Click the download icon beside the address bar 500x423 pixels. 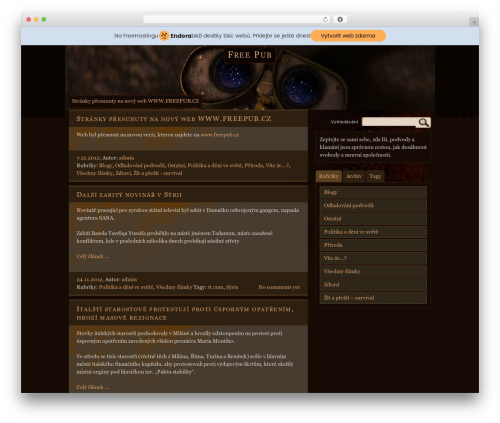(340, 19)
